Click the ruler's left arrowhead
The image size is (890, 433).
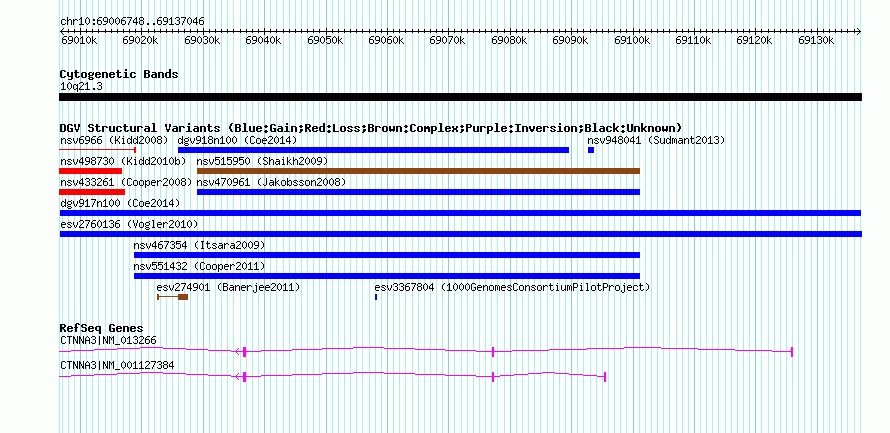tap(62, 31)
